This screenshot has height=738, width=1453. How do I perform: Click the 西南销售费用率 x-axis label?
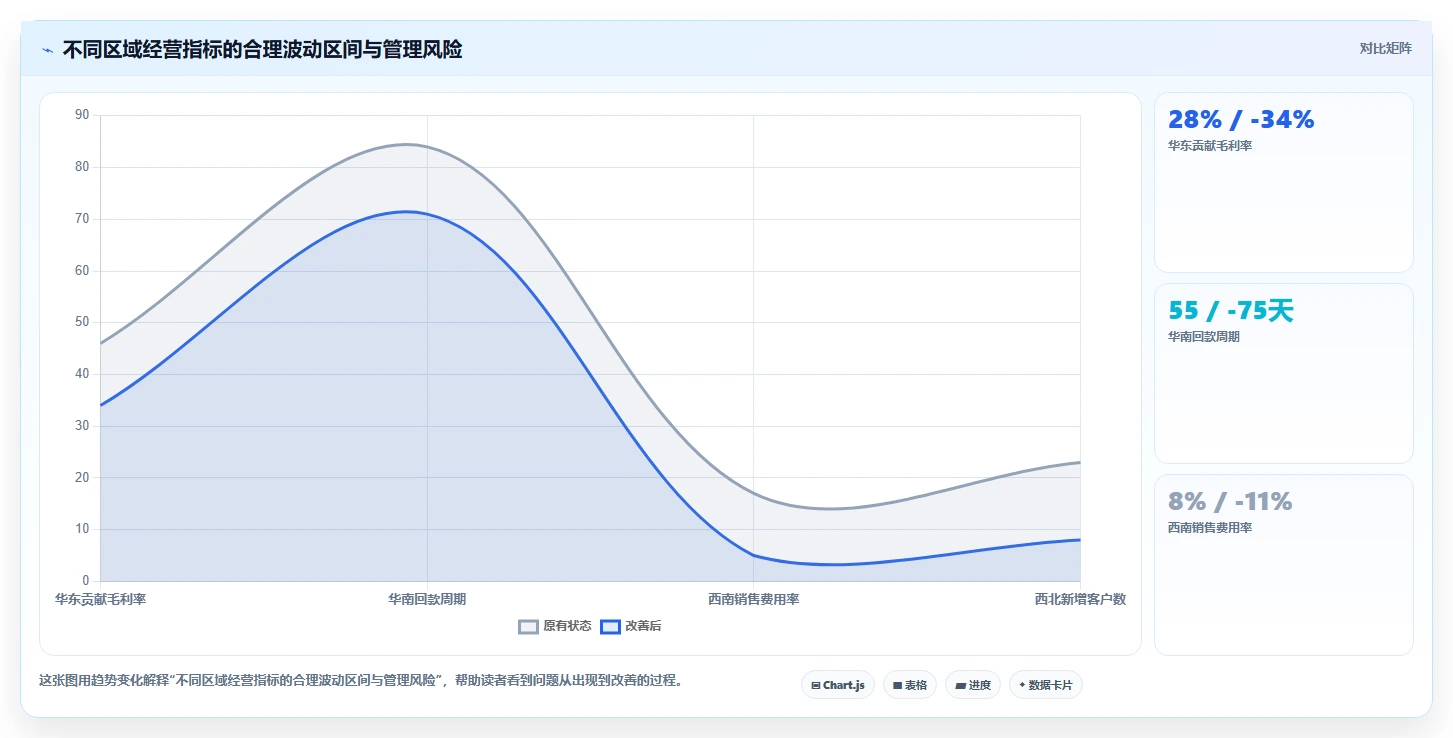(x=754, y=599)
